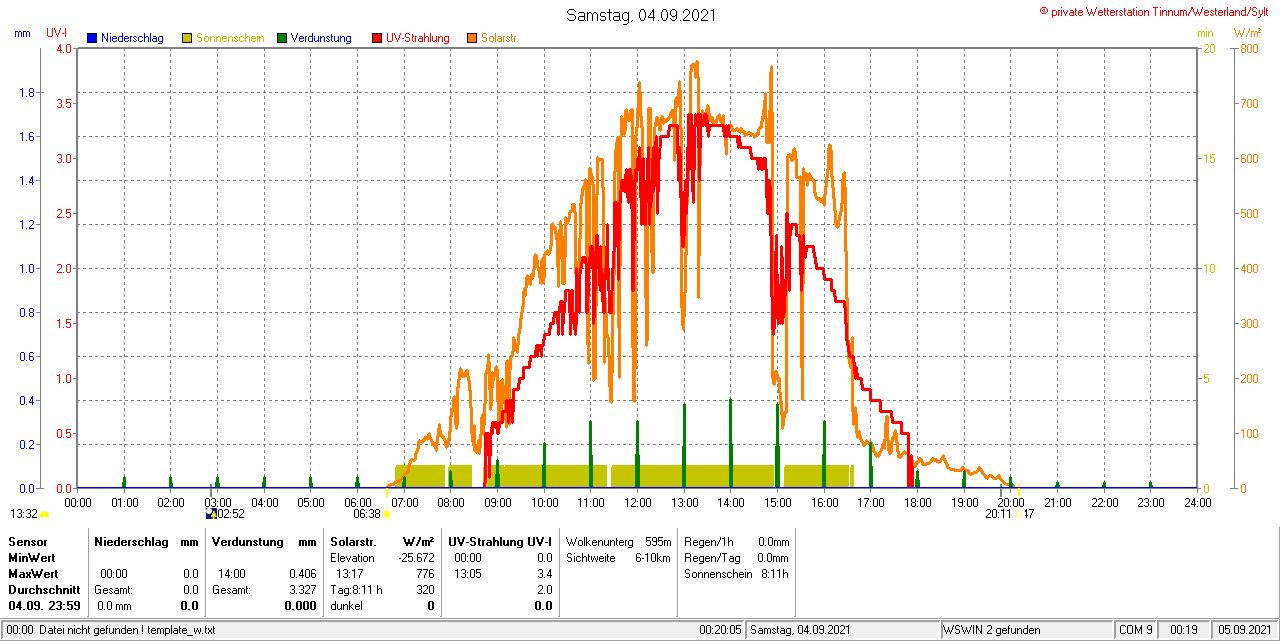This screenshot has width=1280, height=641.
Task: Click the UV-I axis unit label
Action: pyautogui.click(x=56, y=33)
